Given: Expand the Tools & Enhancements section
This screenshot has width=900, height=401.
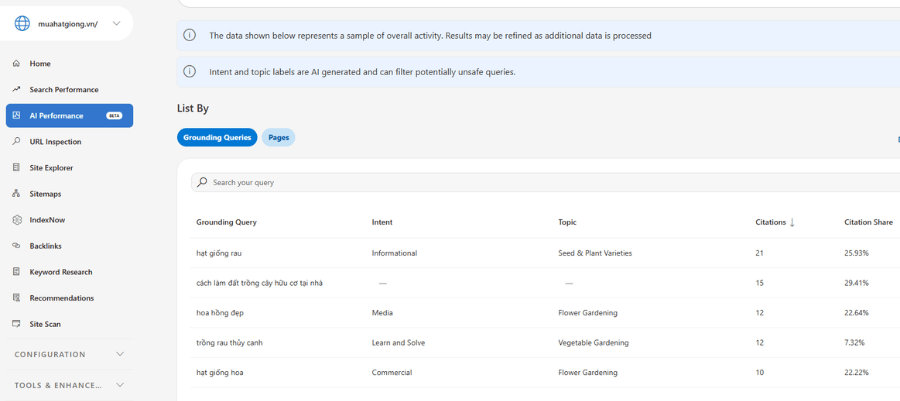Looking at the screenshot, I should 69,385.
